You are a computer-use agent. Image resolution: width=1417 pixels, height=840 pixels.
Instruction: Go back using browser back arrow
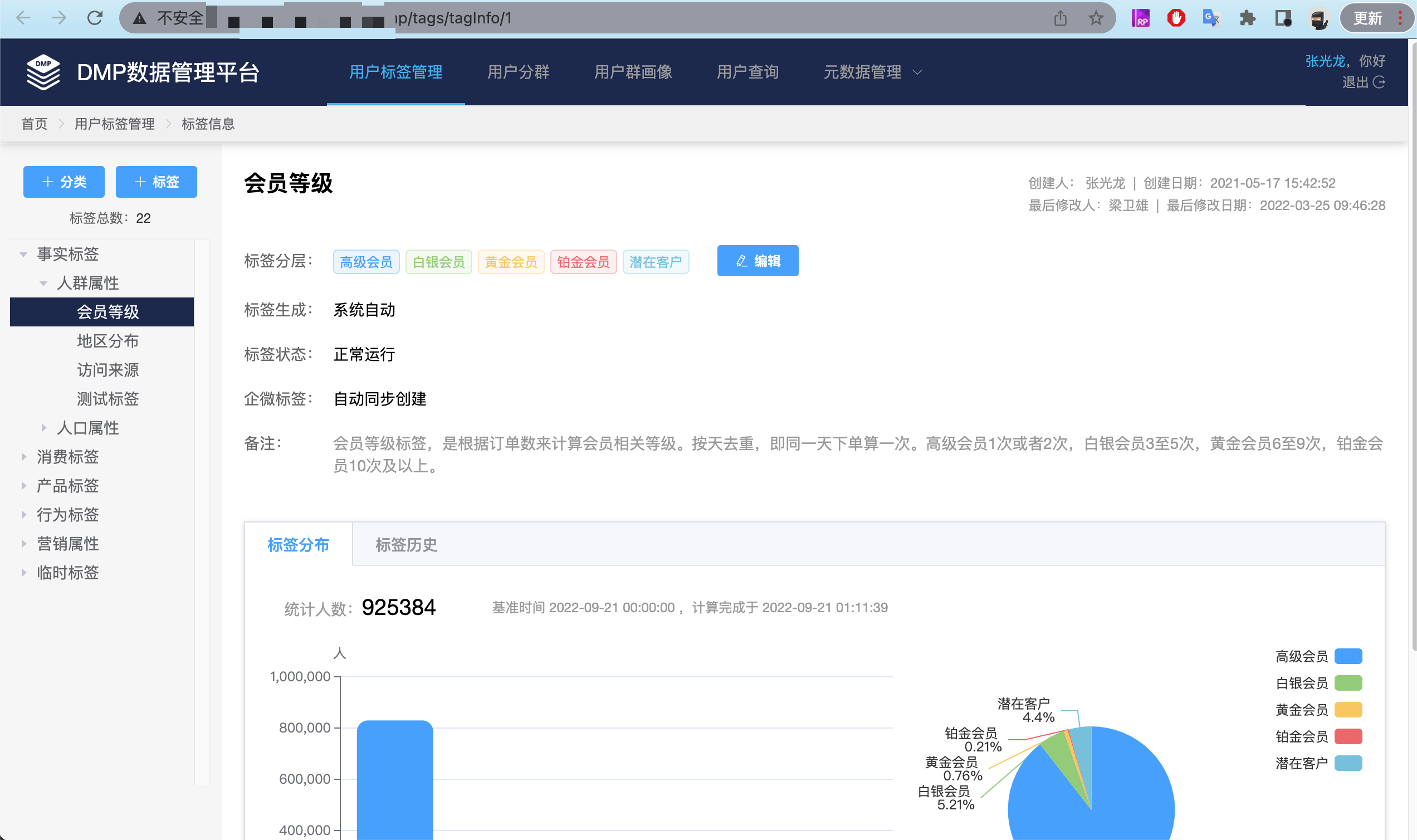[24, 18]
